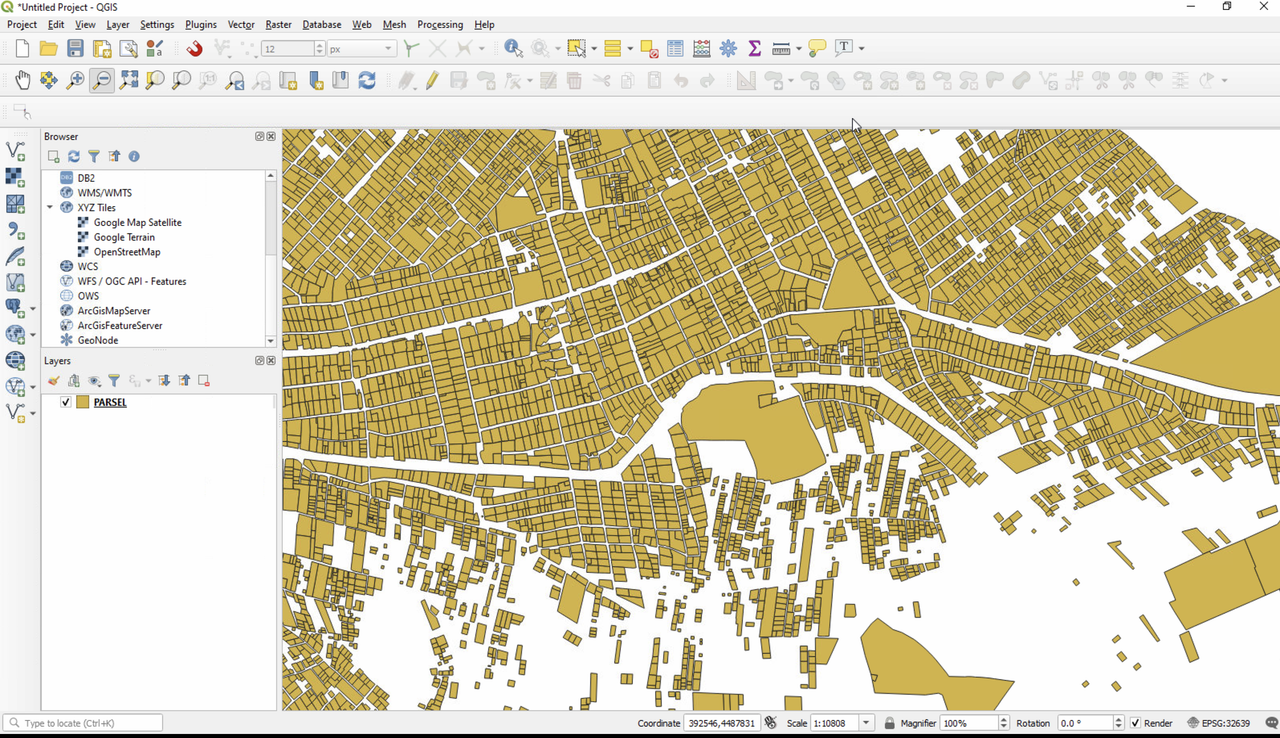Activate the Identify Features tool

[x=513, y=48]
